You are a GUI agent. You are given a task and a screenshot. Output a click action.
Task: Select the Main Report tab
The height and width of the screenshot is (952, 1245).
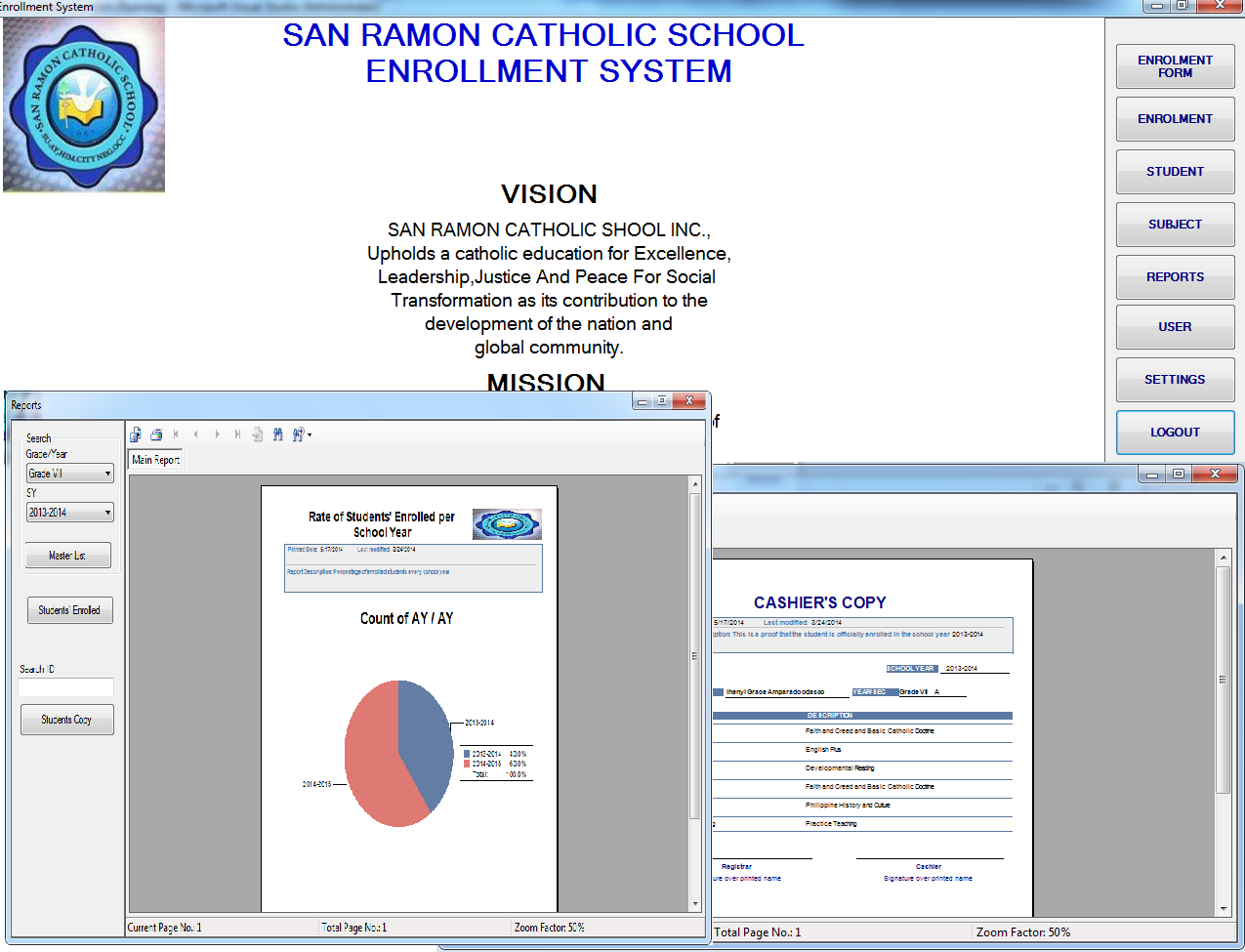pos(156,460)
